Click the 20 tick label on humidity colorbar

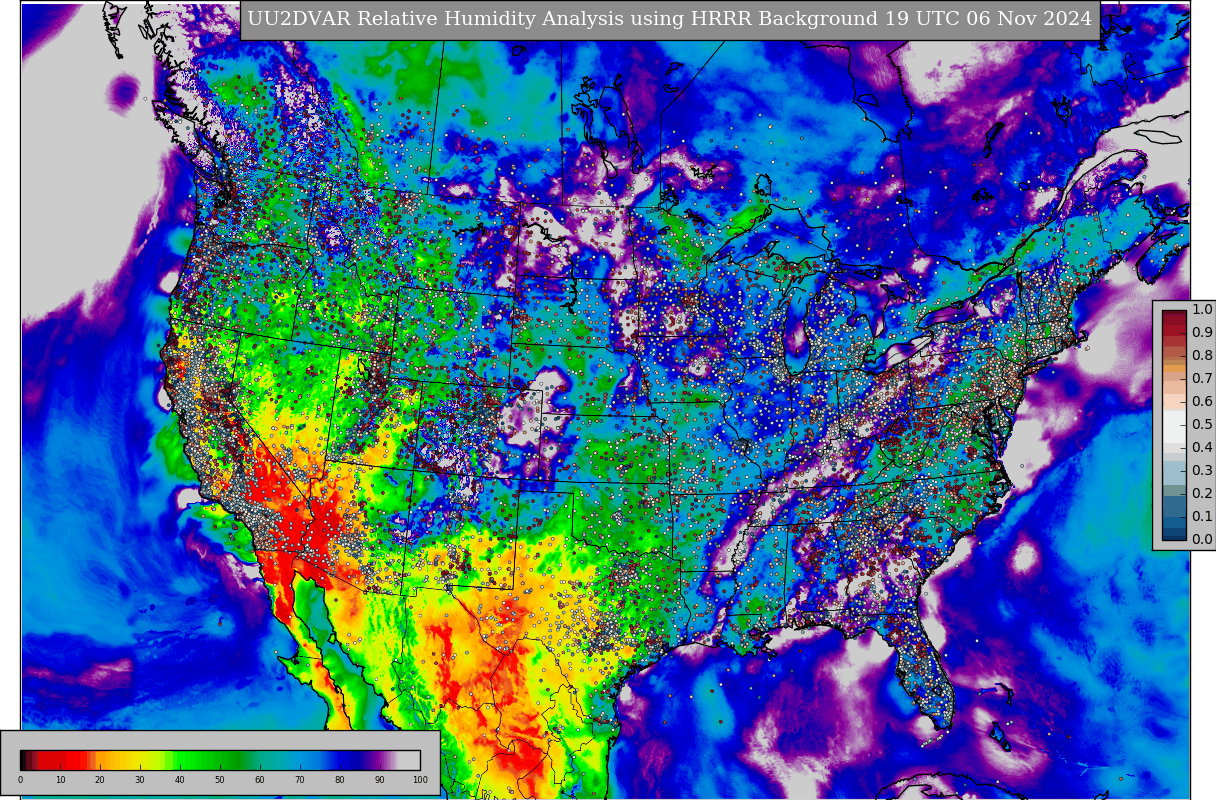[x=100, y=780]
